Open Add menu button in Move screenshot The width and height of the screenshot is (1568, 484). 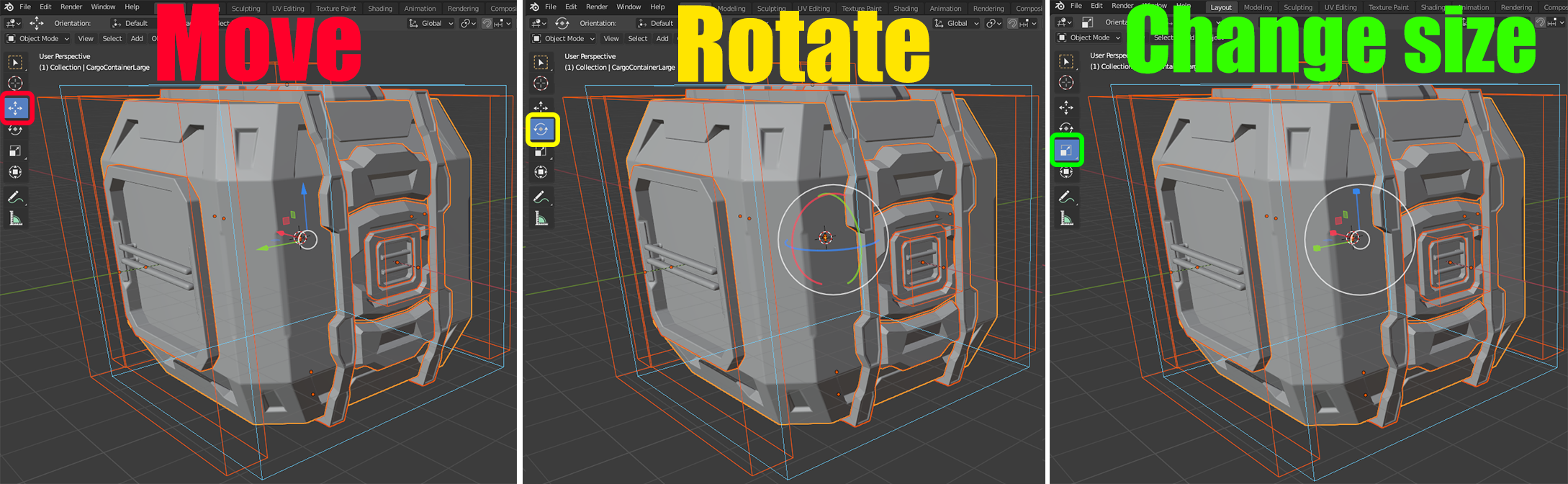pos(137,38)
